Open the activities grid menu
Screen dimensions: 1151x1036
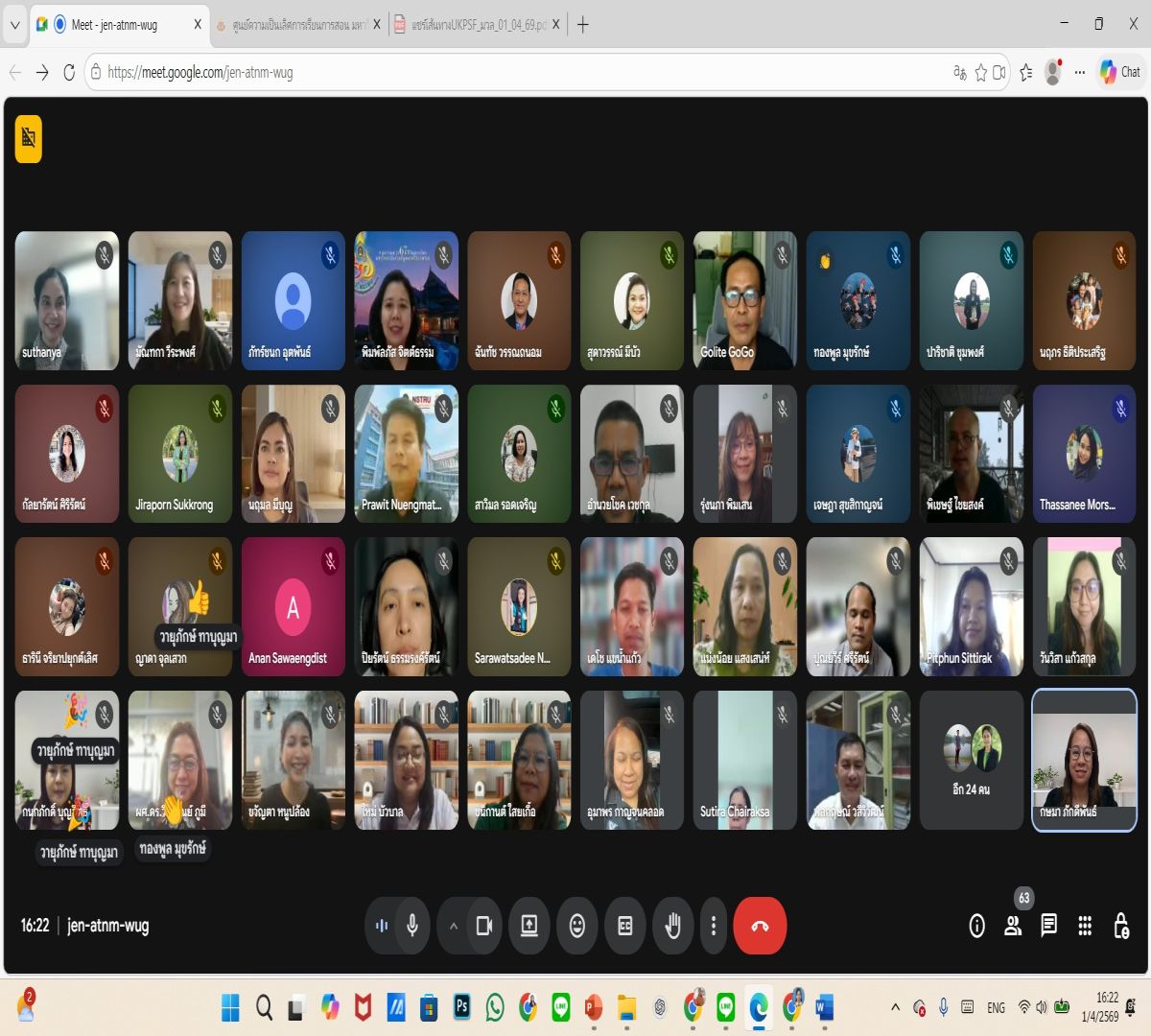point(1085,926)
